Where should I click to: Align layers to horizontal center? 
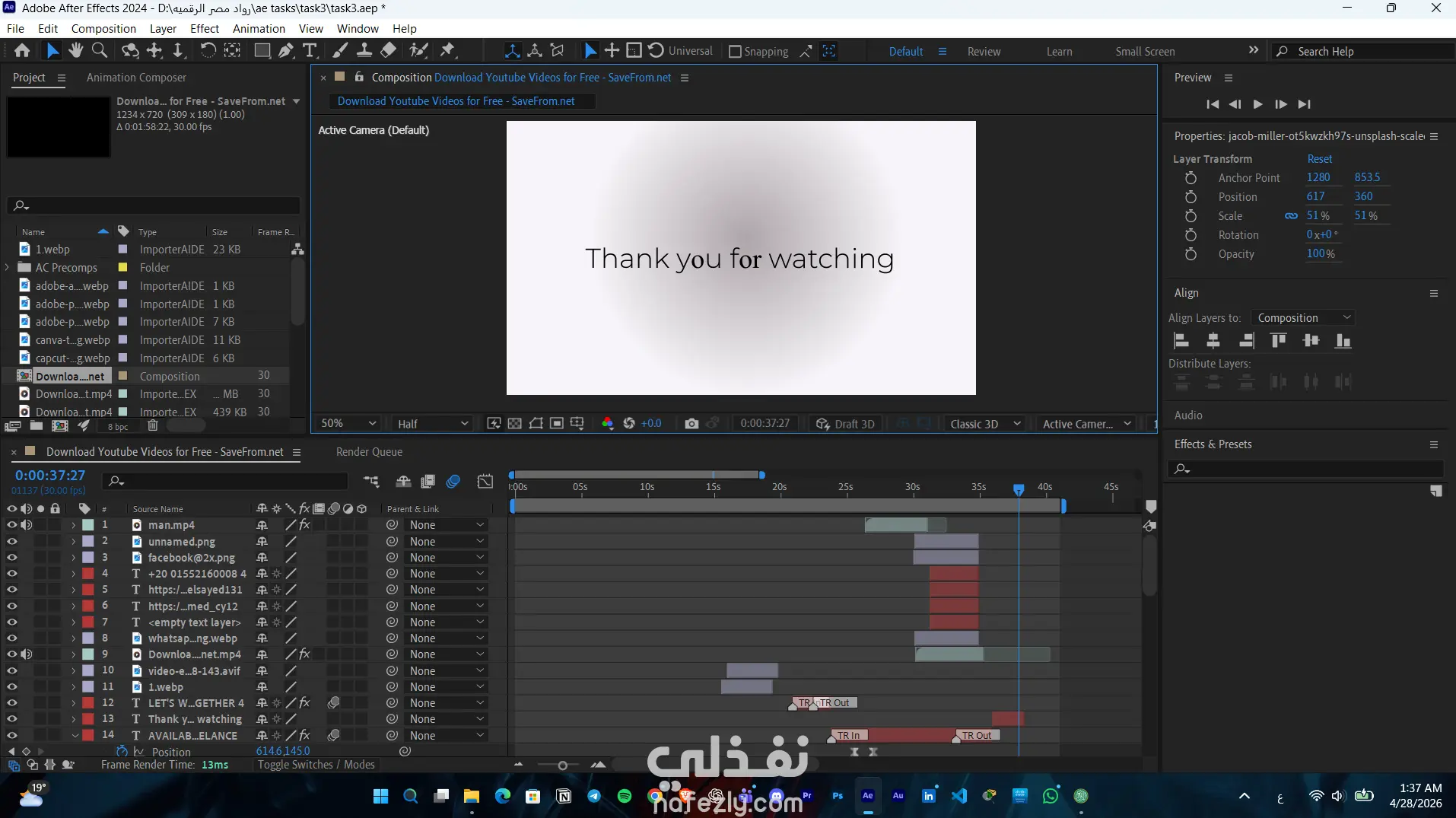coord(1213,341)
